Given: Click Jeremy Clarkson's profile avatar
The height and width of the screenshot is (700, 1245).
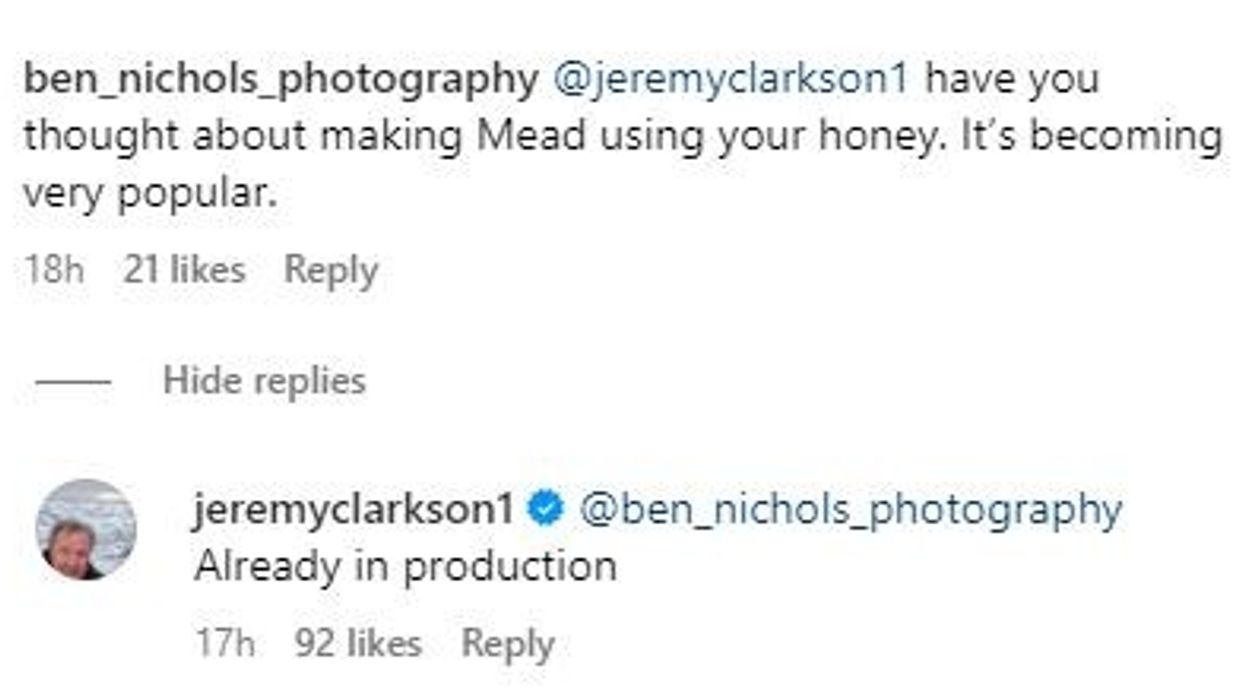Looking at the screenshot, I should (x=86, y=530).
